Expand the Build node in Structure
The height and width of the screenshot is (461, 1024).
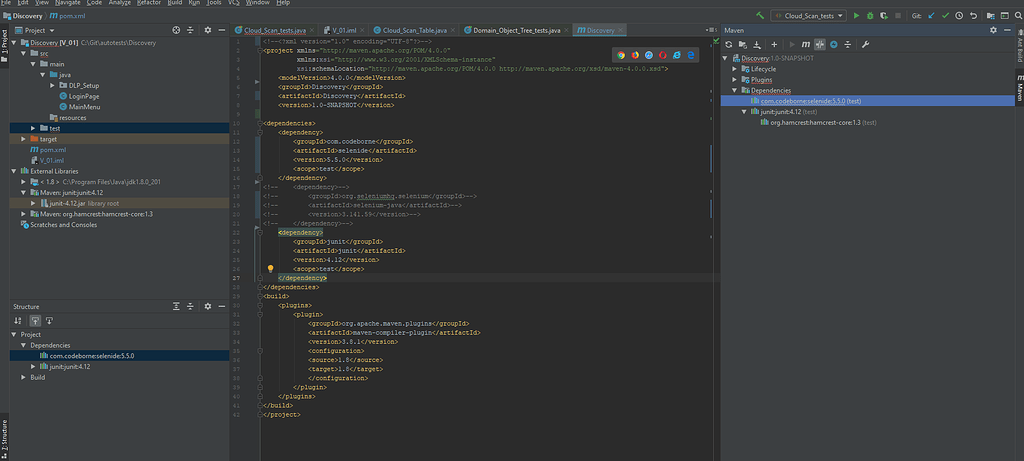click(24, 377)
